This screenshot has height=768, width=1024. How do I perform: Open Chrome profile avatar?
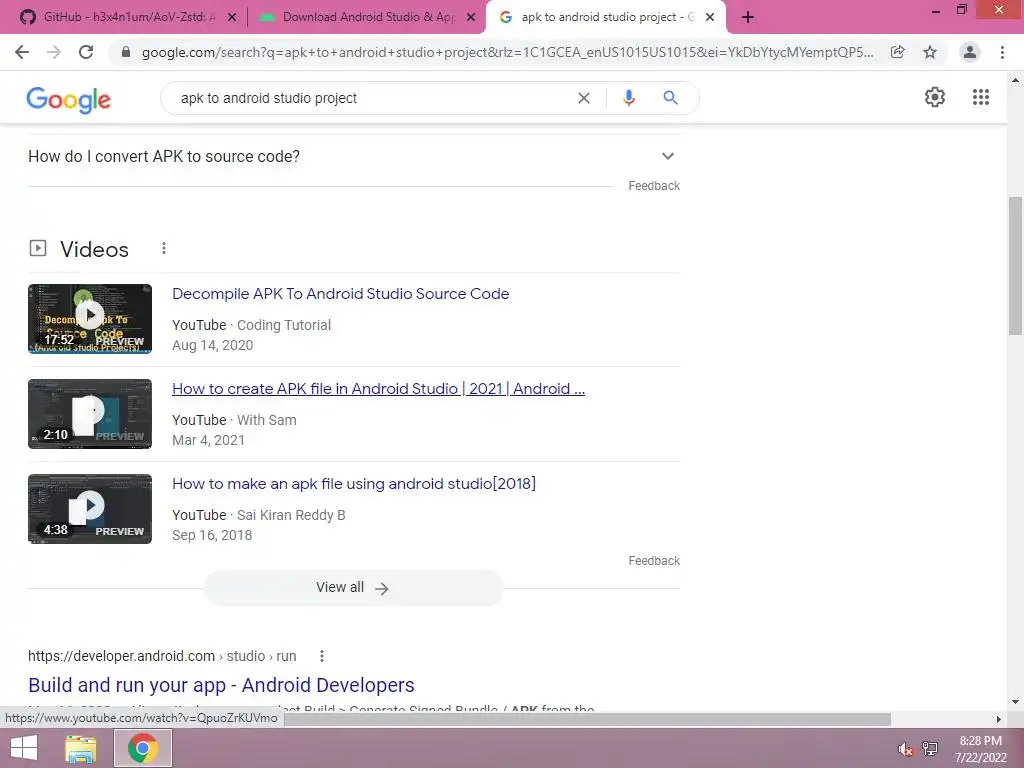(x=970, y=52)
